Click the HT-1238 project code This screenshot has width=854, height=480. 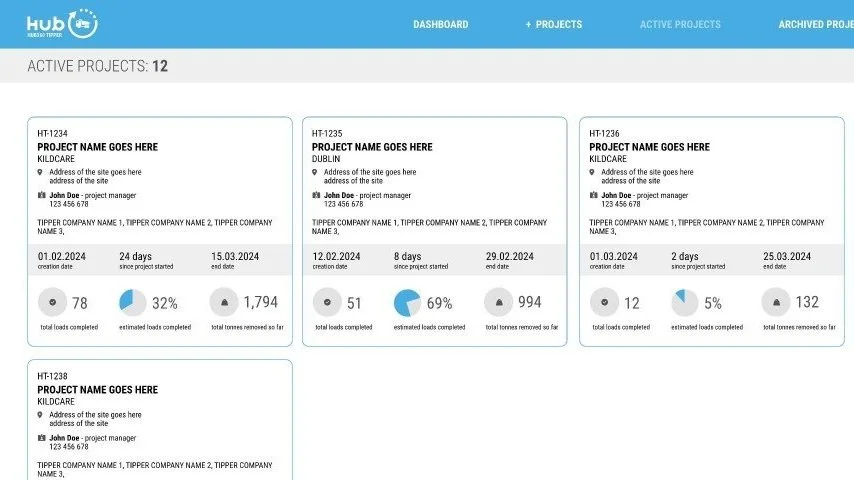tap(52, 376)
